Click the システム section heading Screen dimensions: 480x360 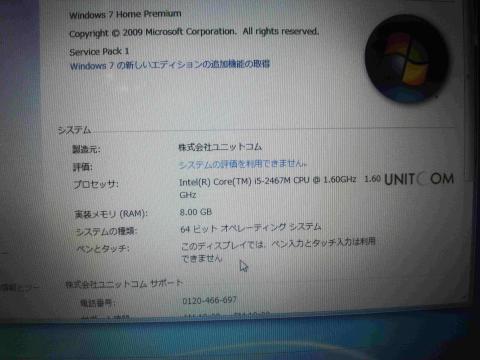74,130
